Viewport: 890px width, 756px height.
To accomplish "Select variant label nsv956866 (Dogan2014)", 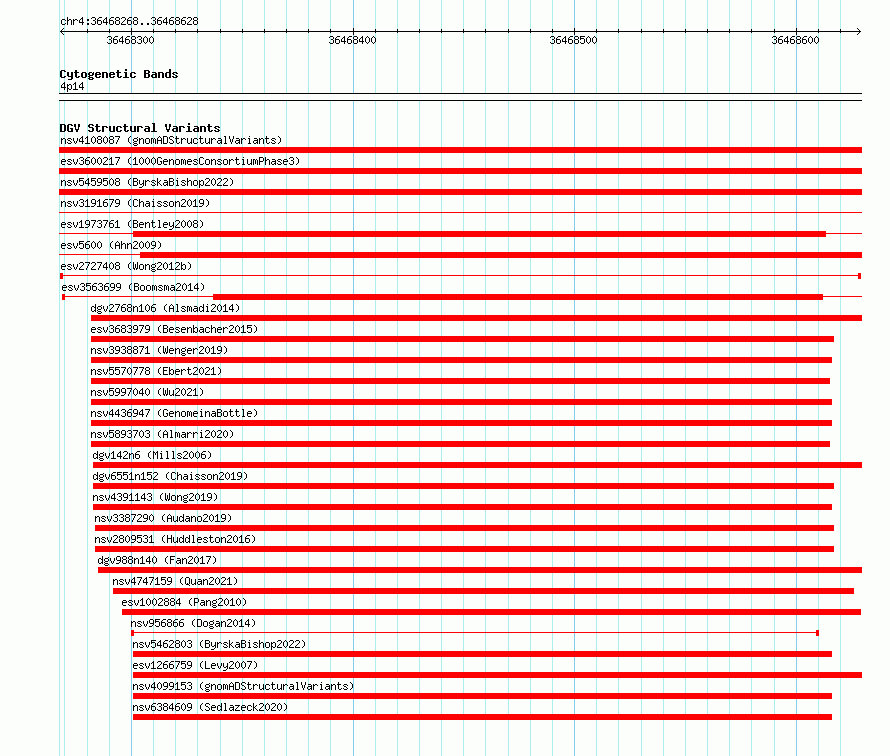I will [x=194, y=623].
